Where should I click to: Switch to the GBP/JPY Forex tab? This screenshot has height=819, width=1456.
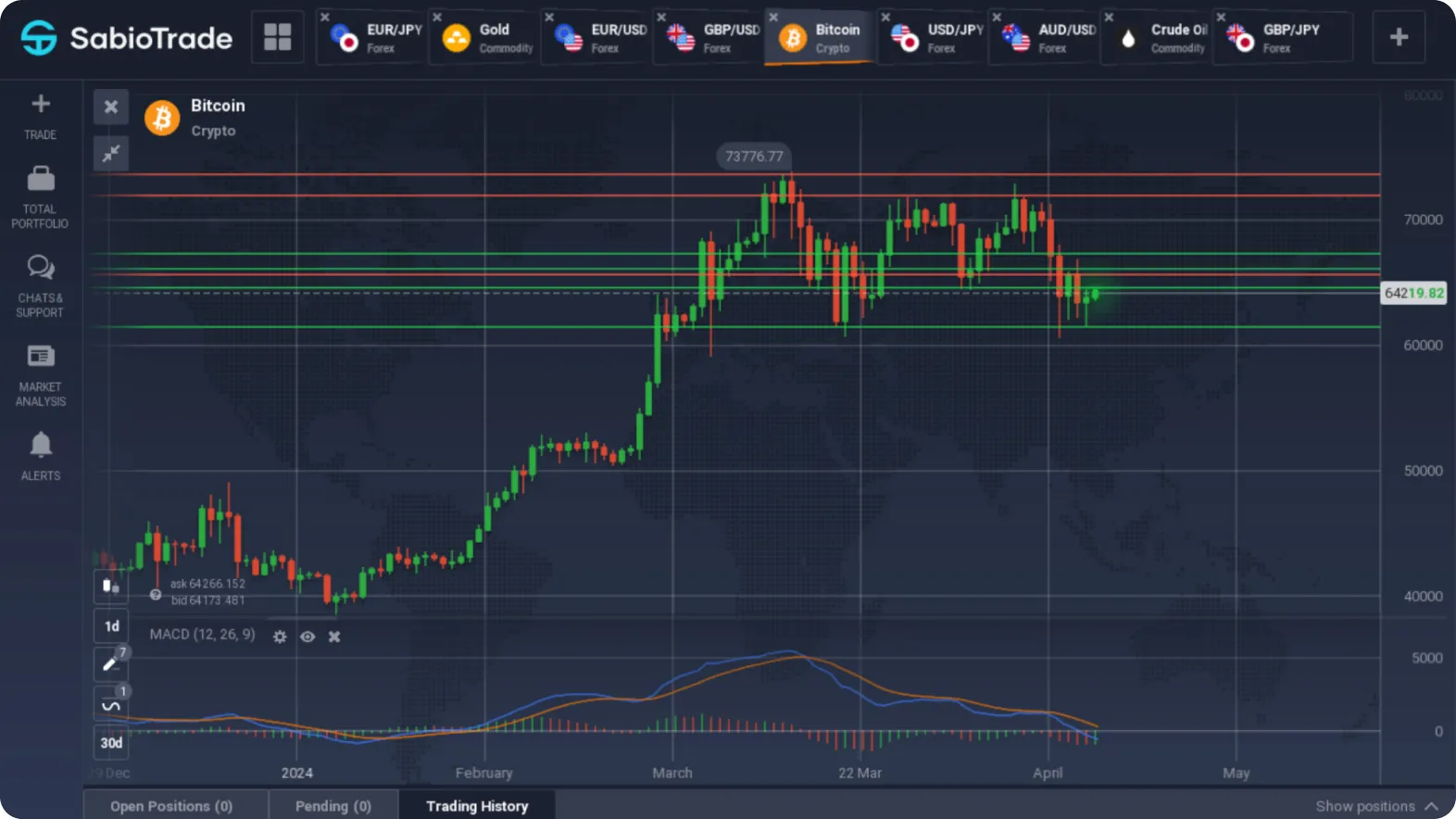(1284, 38)
